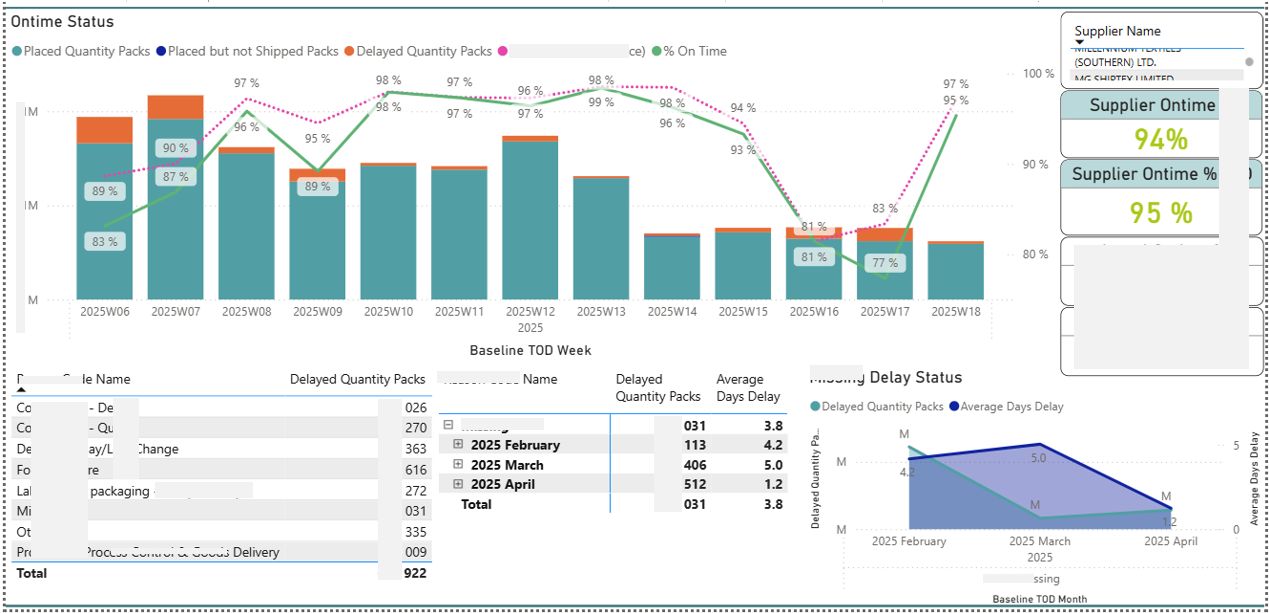
Task: Click the Supplier Name slicer scrollbar handle
Action: pos(1249,62)
